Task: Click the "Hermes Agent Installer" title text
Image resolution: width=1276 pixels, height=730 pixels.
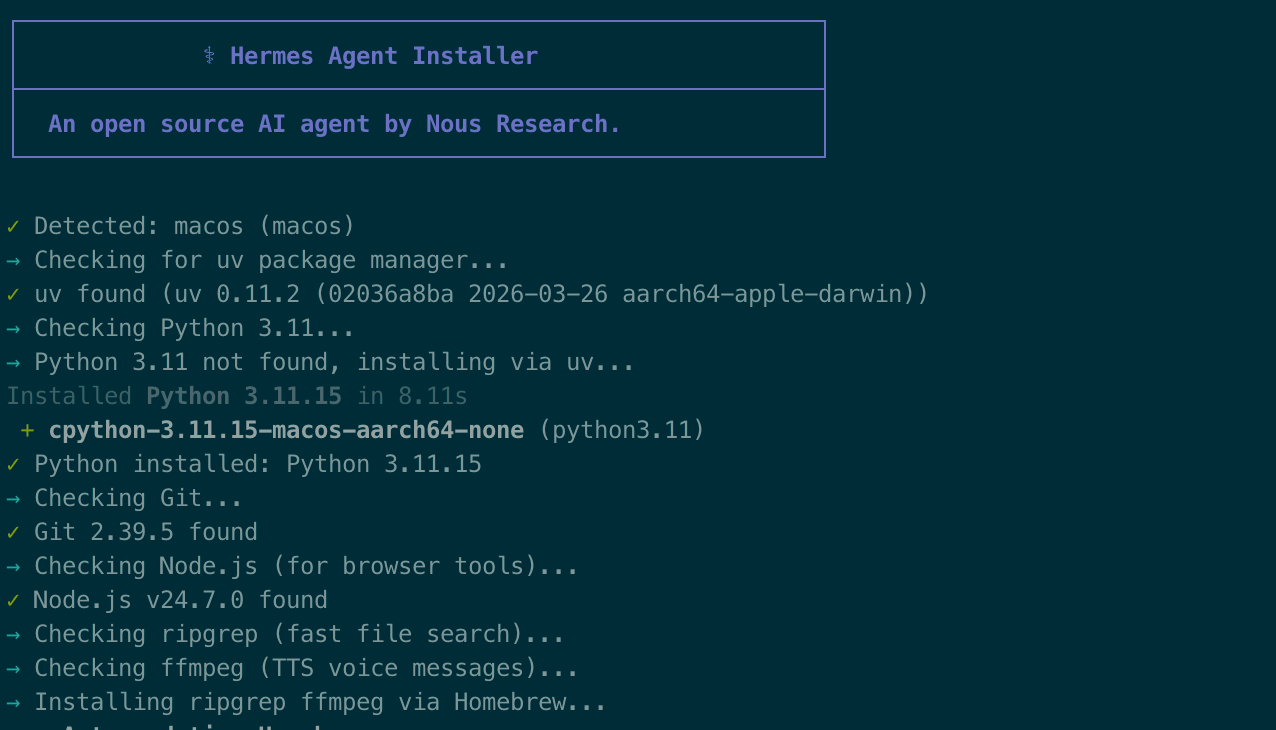Action: [383, 56]
